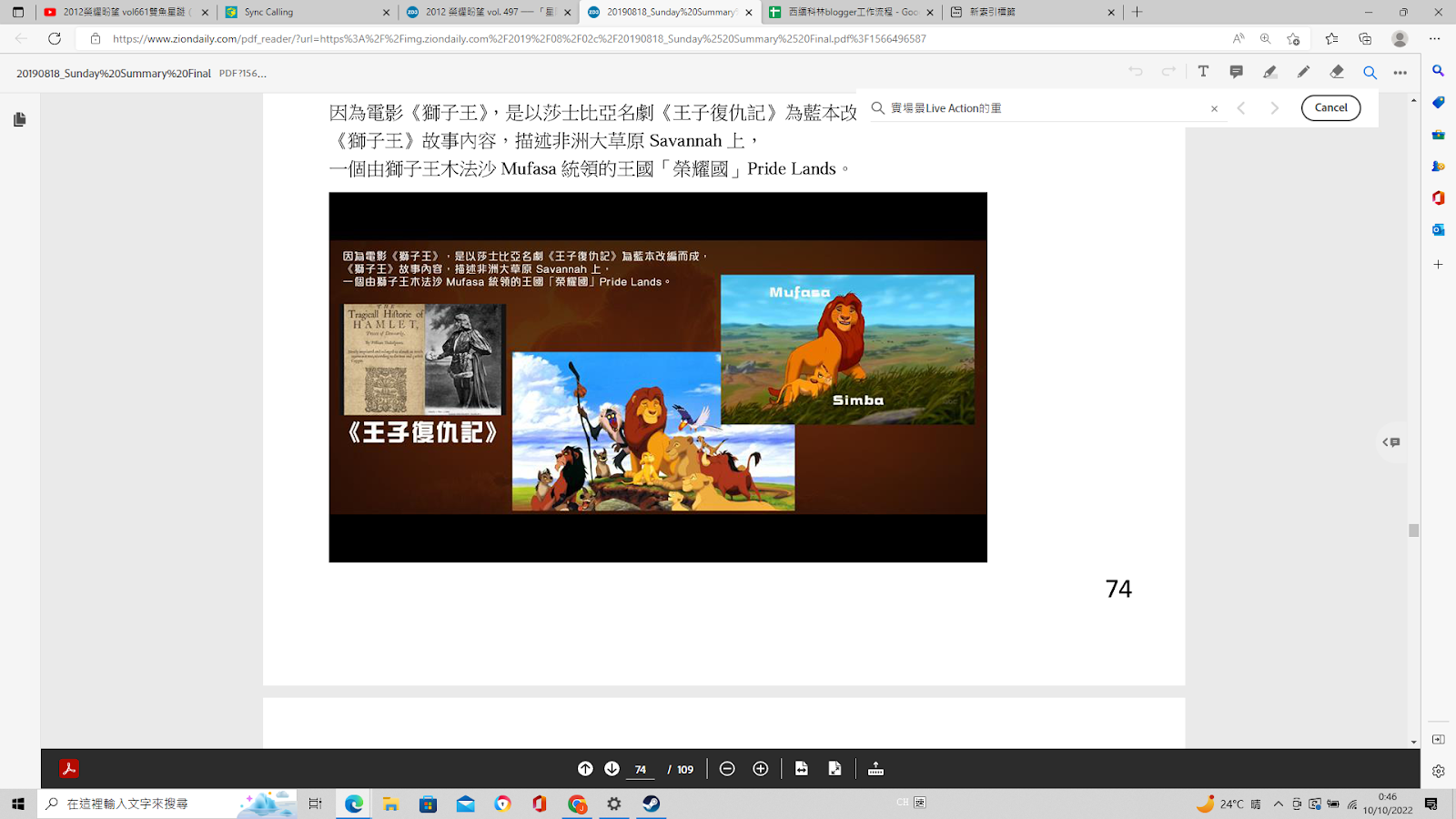Image resolution: width=1456 pixels, height=819 pixels.
Task: Cancel the PDF search
Action: tap(1330, 107)
